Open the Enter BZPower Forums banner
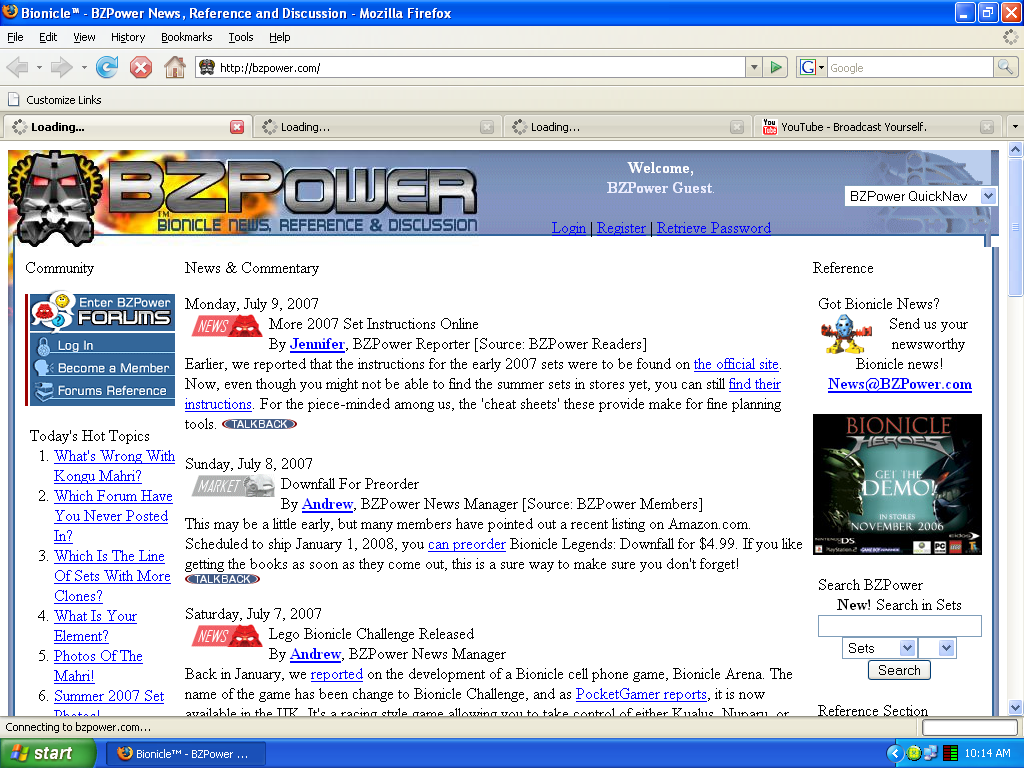The height and width of the screenshot is (768, 1024). (x=102, y=312)
